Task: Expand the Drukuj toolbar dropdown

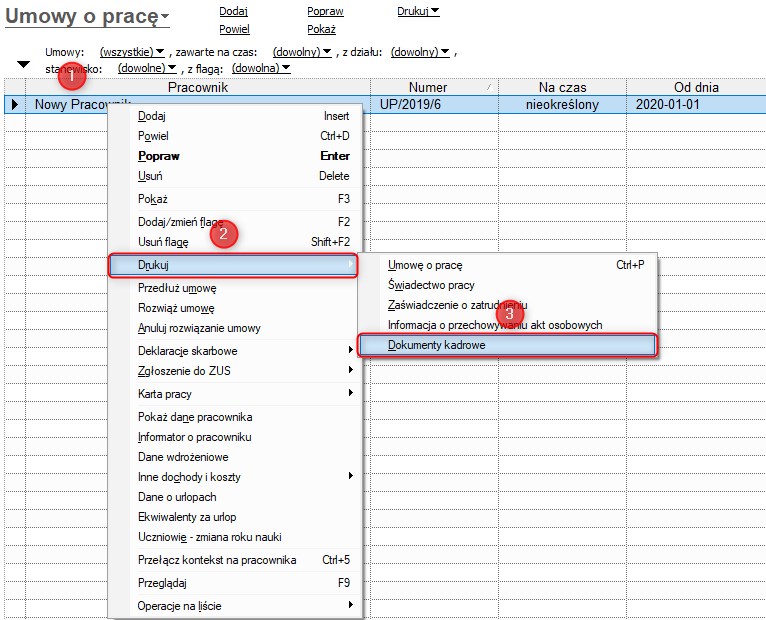Action: 418,12
